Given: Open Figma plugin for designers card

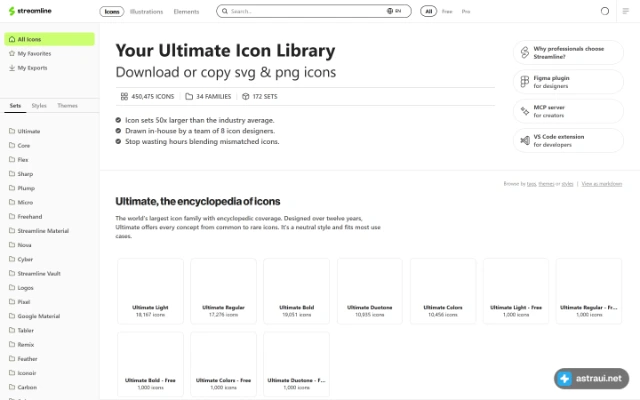Looking at the screenshot, I should tap(568, 82).
